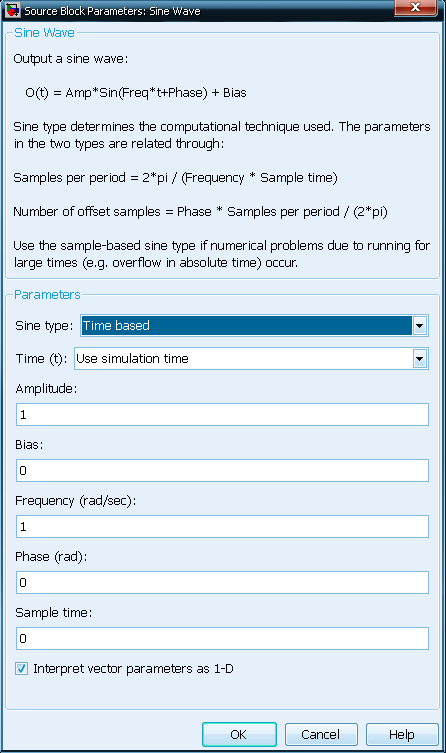Image resolution: width=446 pixels, height=753 pixels.
Task: Click the Phase (rad) input box
Action: 222,583
